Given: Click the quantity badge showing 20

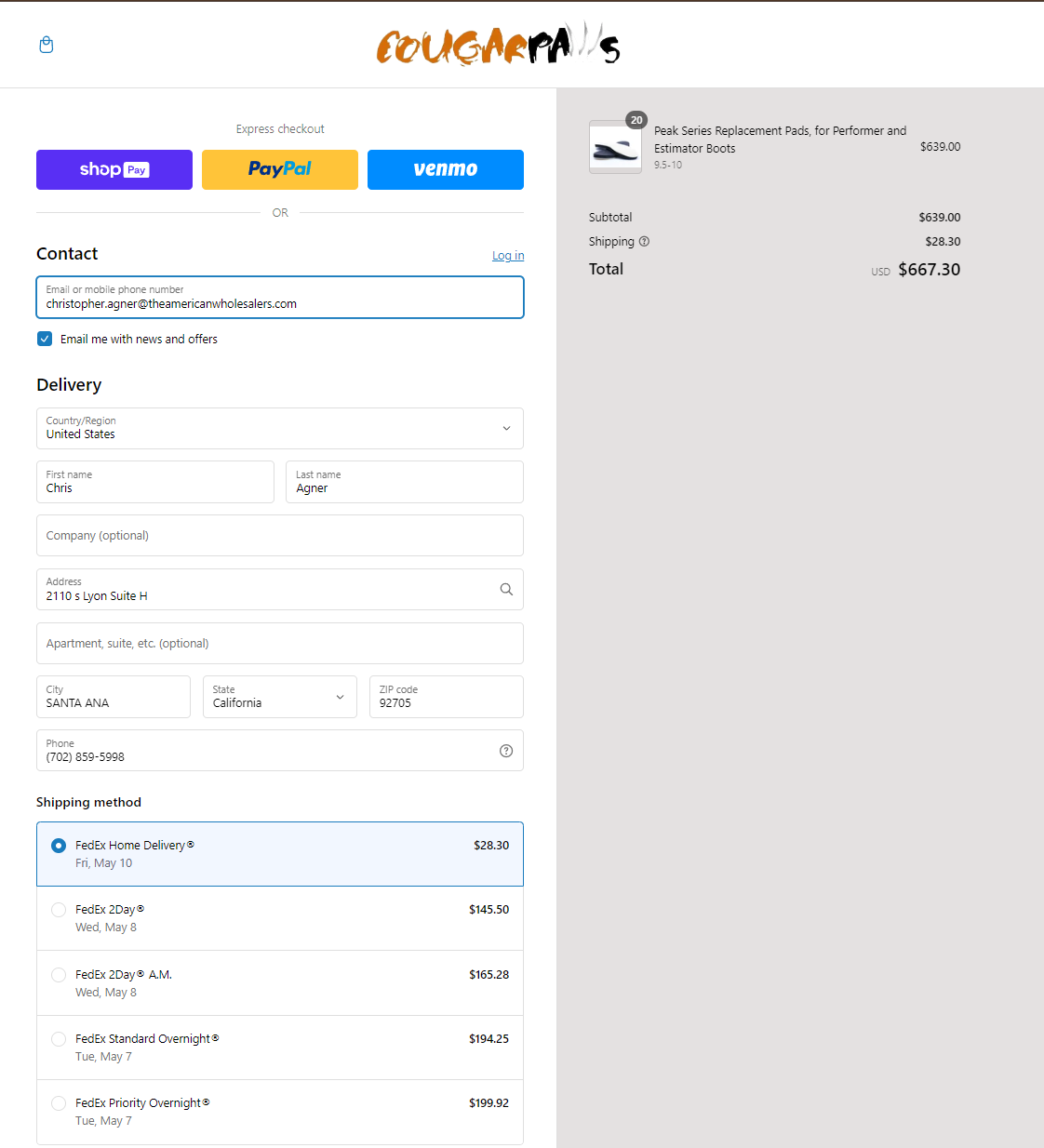Looking at the screenshot, I should [636, 120].
